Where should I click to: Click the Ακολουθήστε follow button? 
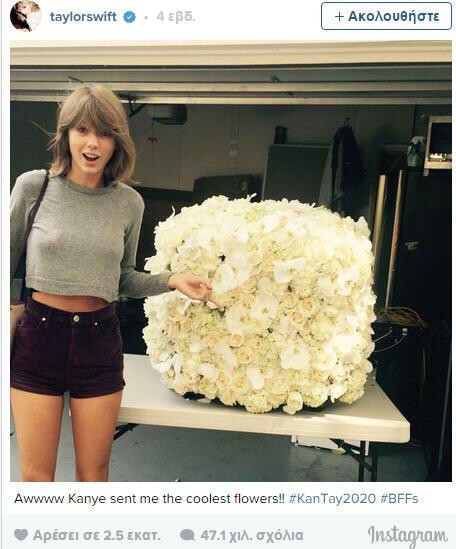click(x=386, y=16)
